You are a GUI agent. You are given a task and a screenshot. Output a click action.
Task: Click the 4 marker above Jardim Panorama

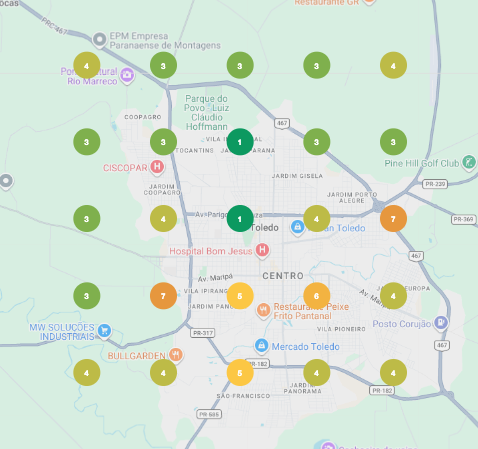pos(317,372)
